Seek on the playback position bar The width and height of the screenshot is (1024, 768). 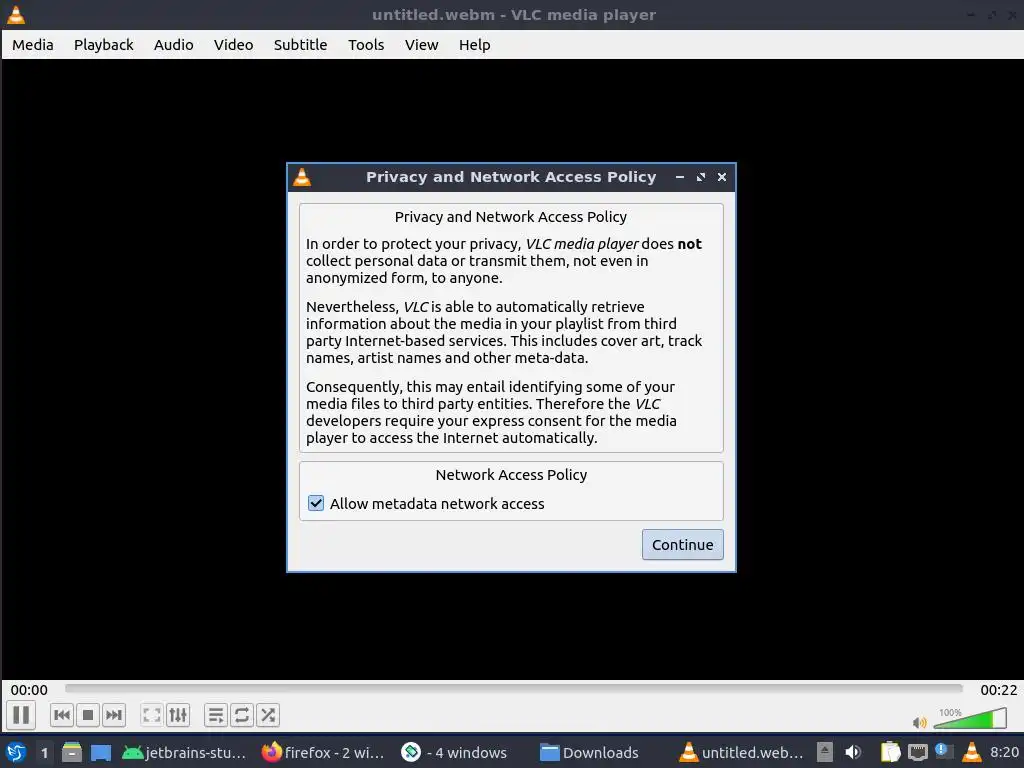513,688
